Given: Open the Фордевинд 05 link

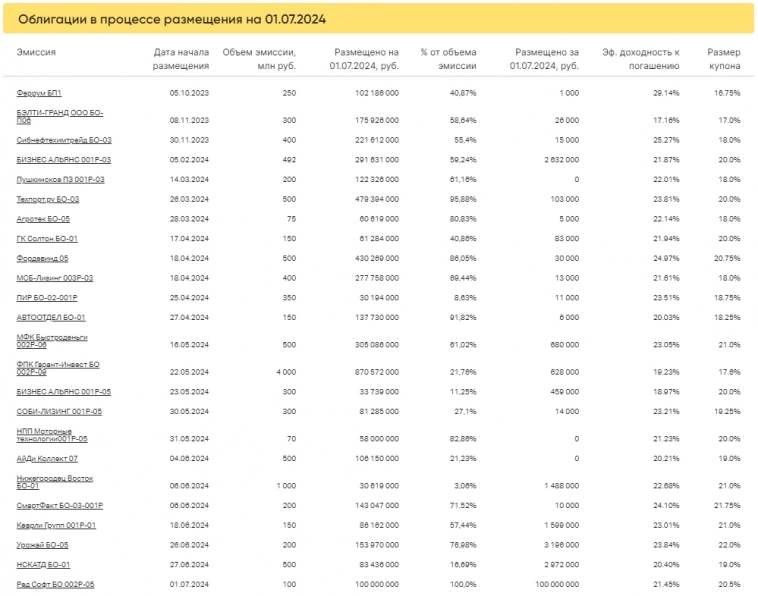Looking at the screenshot, I should [42, 259].
